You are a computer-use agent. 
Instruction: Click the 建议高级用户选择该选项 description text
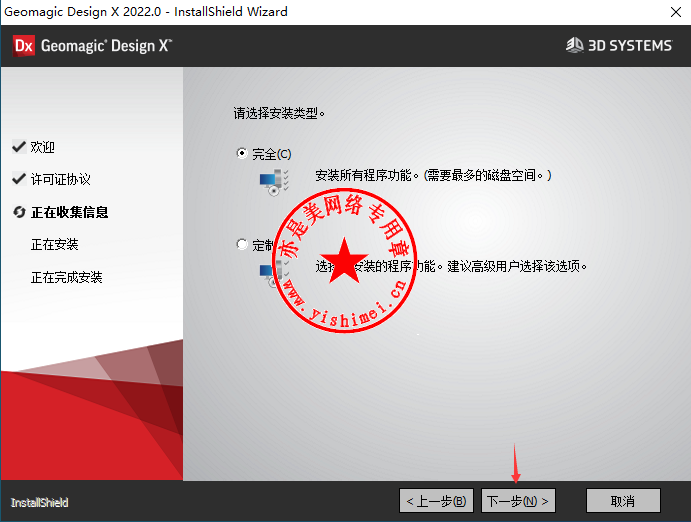pos(517,266)
